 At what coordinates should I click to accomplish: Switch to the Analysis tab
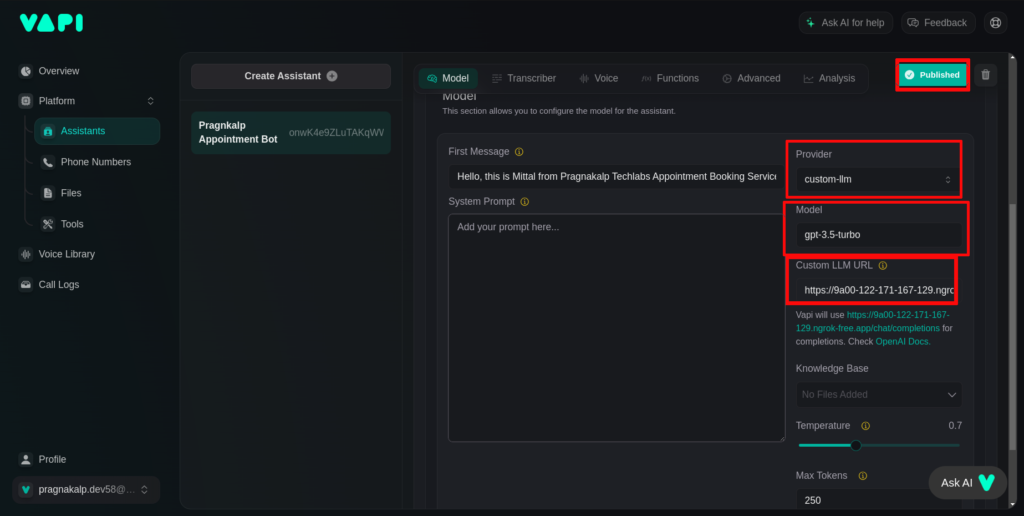(x=829, y=78)
